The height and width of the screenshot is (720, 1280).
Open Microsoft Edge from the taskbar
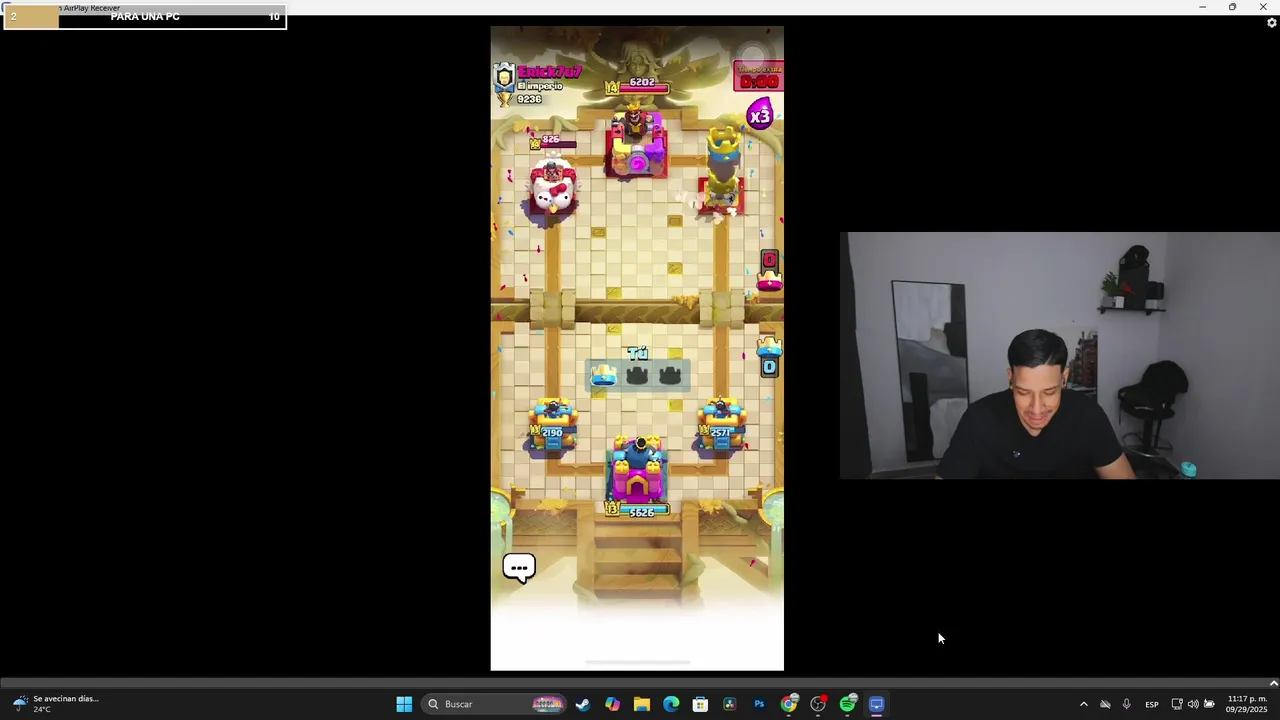click(671, 704)
